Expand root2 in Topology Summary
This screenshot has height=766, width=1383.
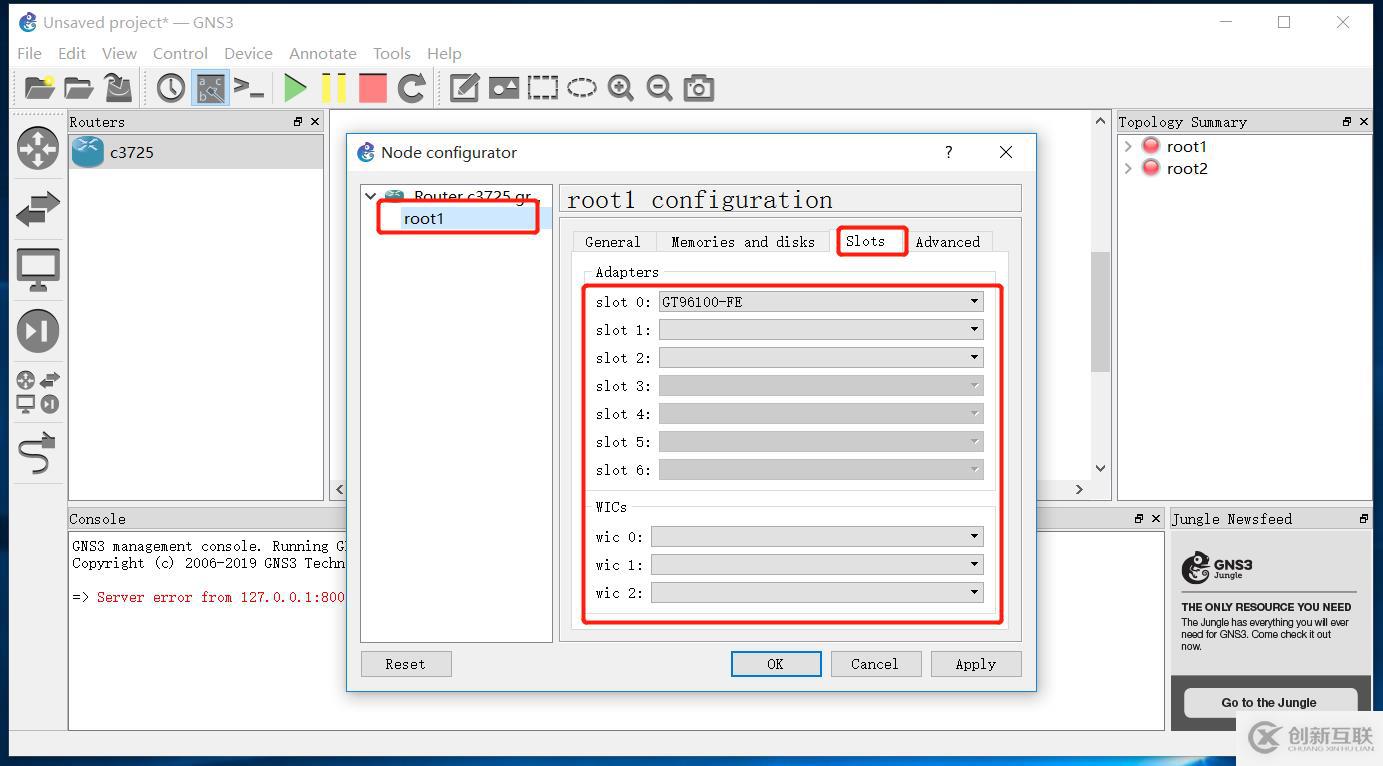click(x=1129, y=168)
